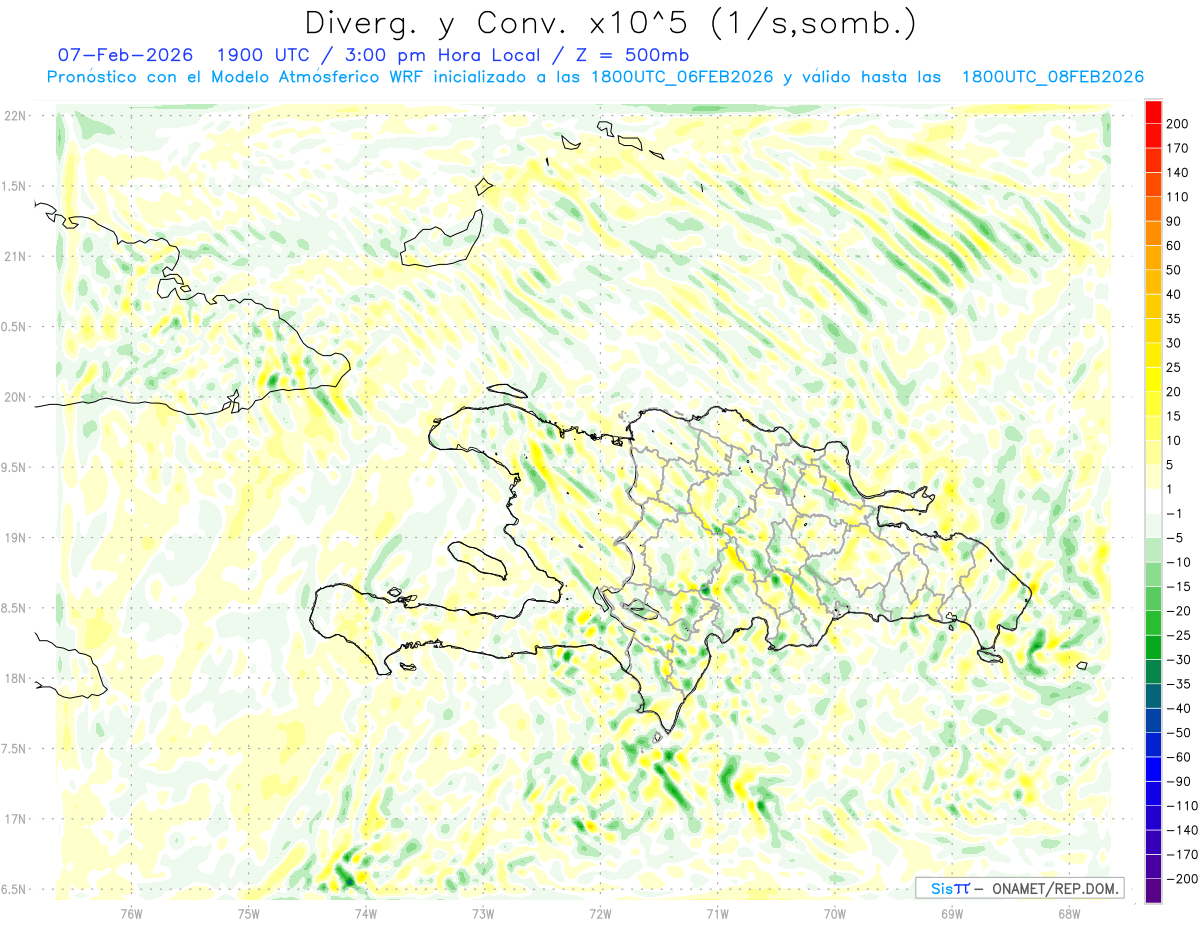This screenshot has height=927, width=1200.
Task: Click the '-60' colorbar value
Action: (1179, 756)
